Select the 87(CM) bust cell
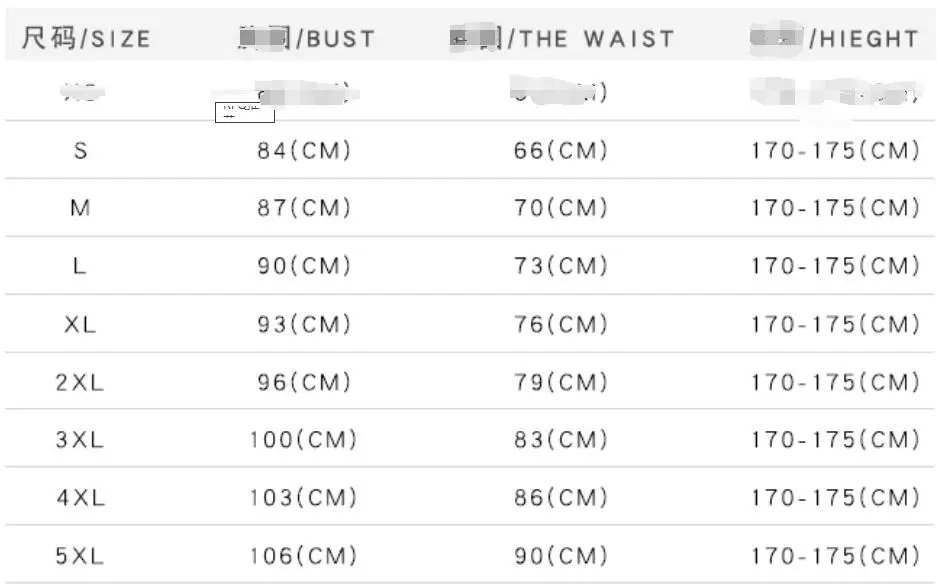The width and height of the screenshot is (937, 584). pyautogui.click(x=304, y=208)
